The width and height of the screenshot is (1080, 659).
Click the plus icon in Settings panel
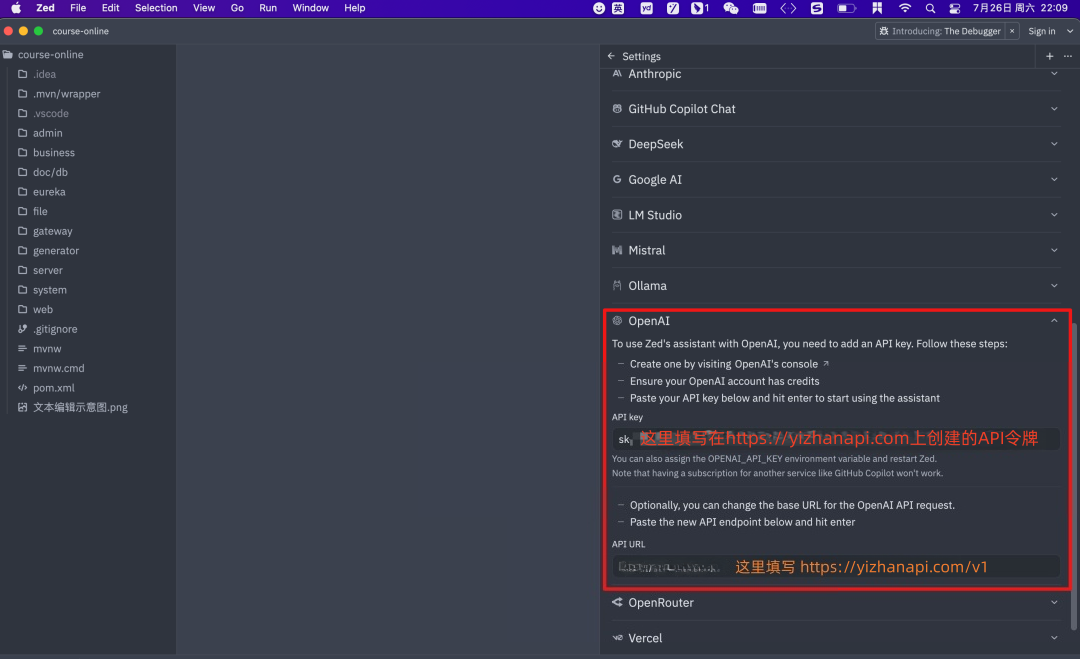tap(1050, 56)
